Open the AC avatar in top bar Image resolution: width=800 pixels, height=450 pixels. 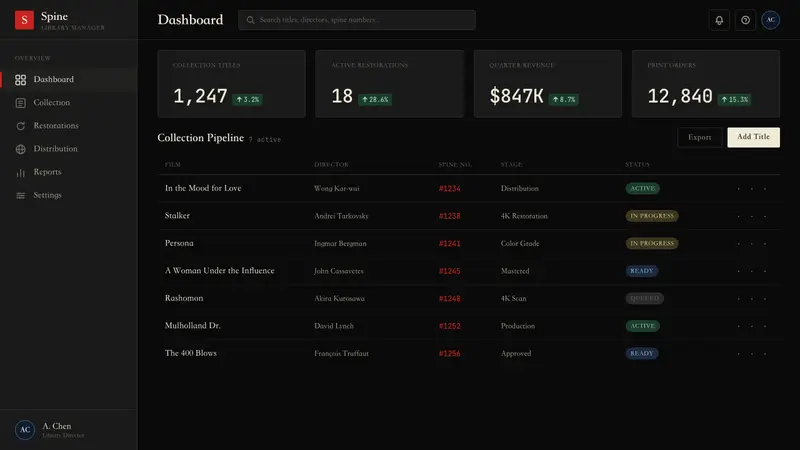[x=770, y=20]
